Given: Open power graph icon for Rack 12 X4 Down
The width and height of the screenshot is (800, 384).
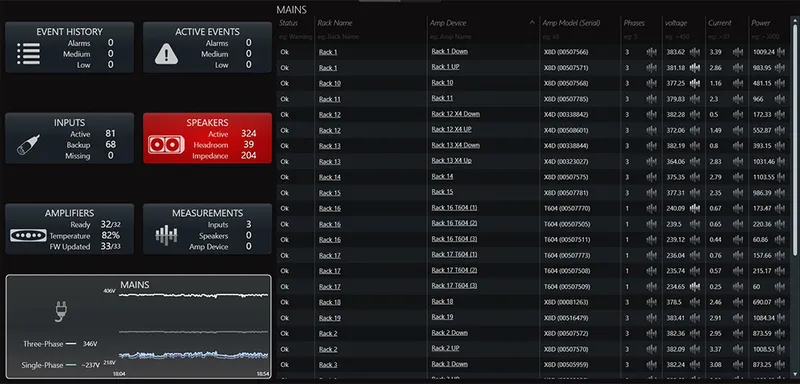Looking at the screenshot, I should 781,115.
